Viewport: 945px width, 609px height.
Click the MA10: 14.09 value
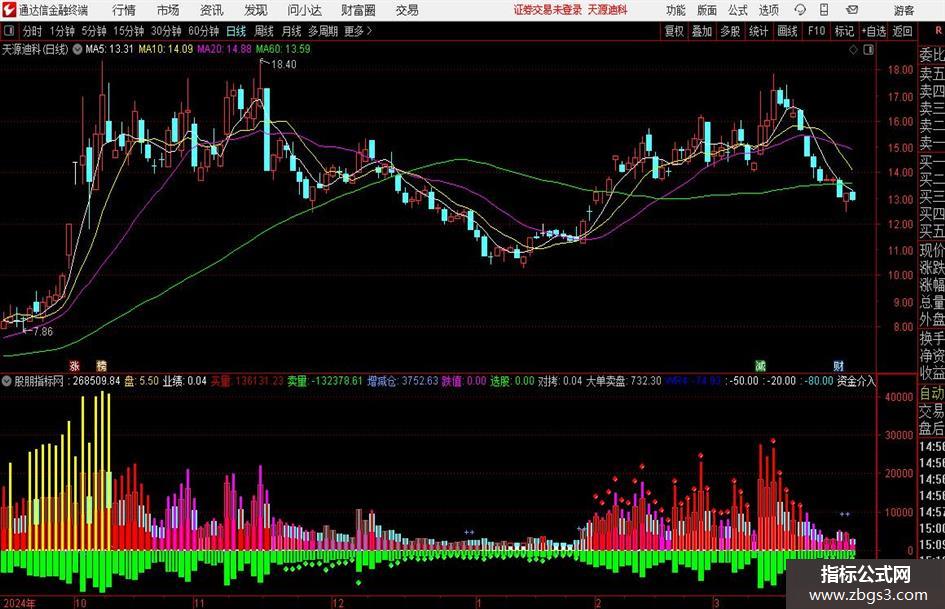(x=165, y=49)
